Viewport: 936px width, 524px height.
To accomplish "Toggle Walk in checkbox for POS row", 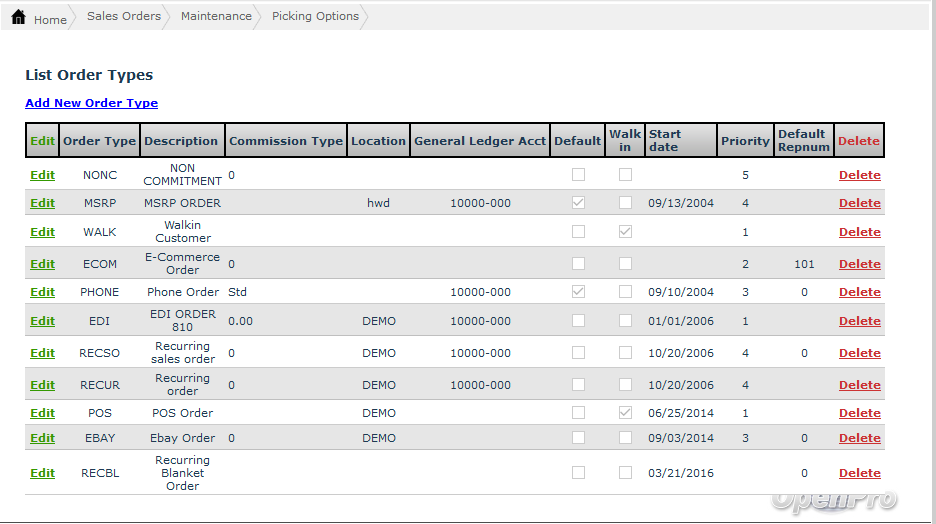I will tap(625, 413).
